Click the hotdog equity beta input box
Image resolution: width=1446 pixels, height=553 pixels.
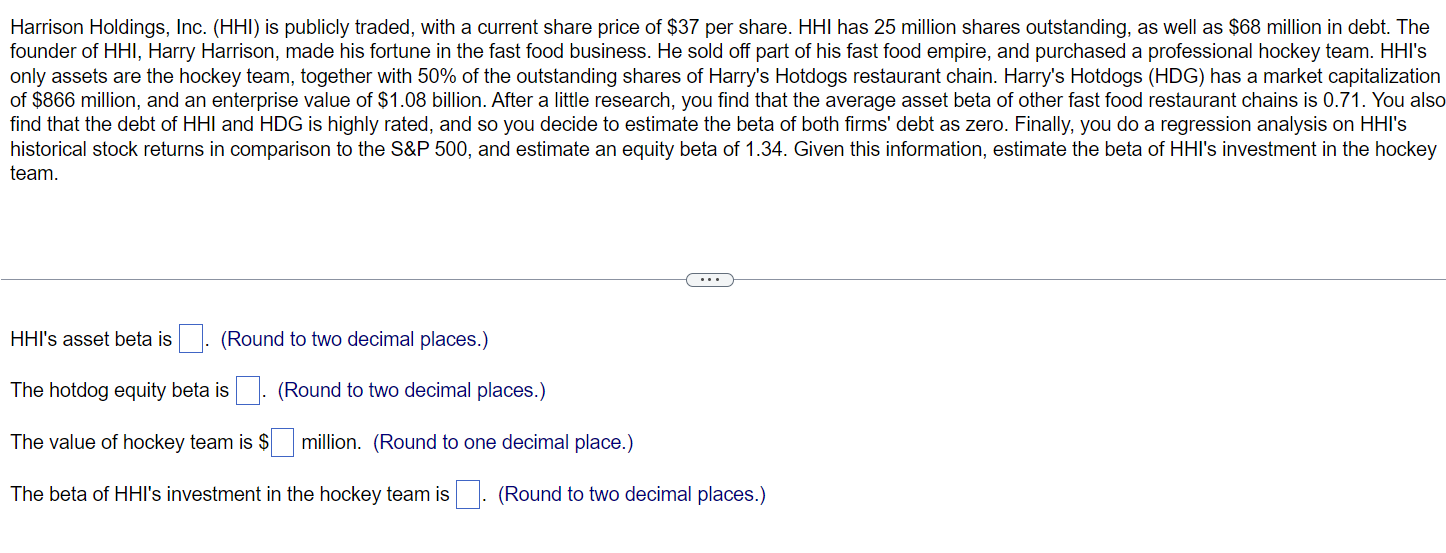click(x=248, y=390)
